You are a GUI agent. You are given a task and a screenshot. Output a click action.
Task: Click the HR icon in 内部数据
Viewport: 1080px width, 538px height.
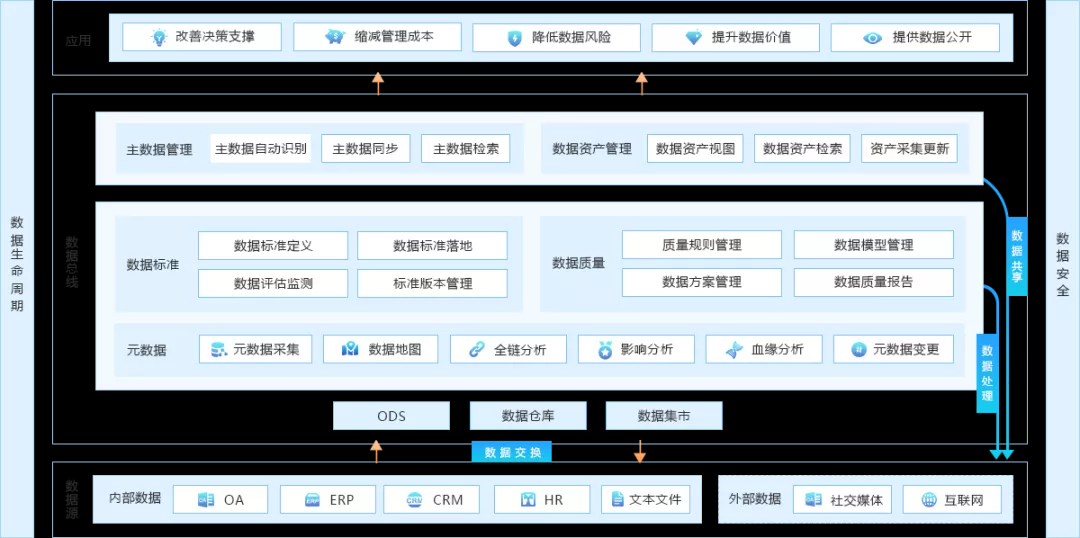(x=527, y=500)
